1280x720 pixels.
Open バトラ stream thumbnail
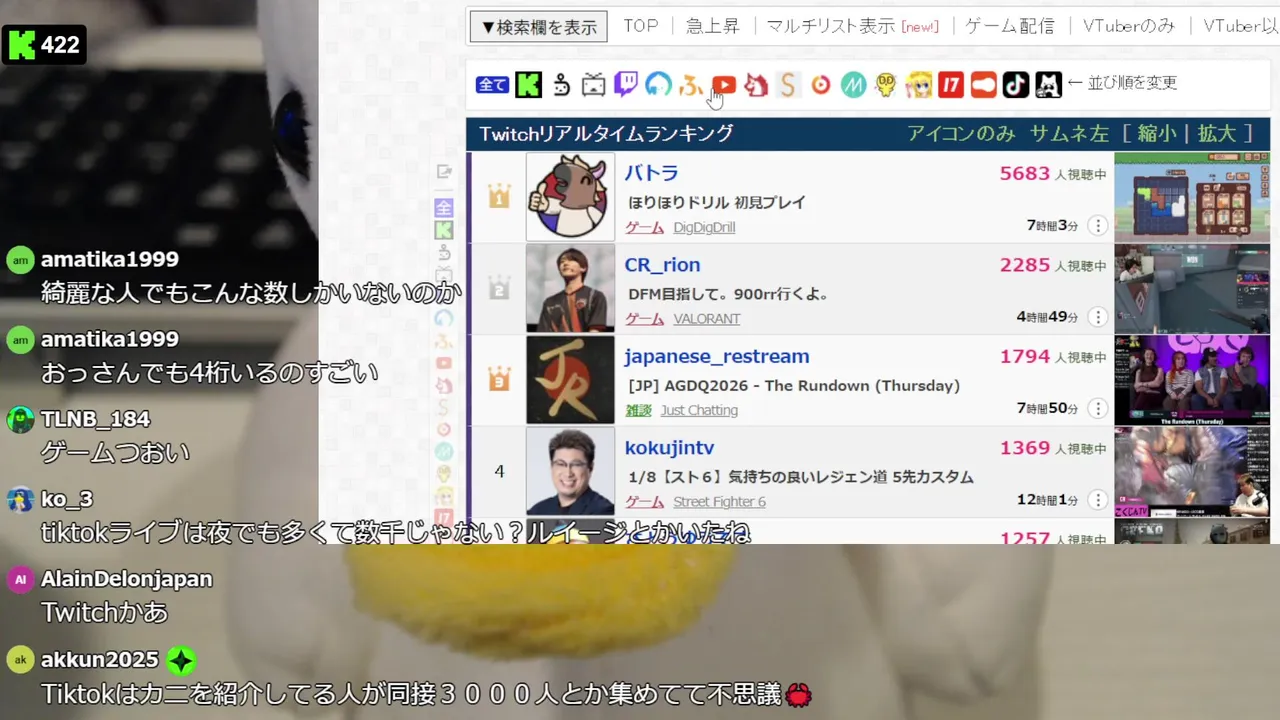pyautogui.click(x=1192, y=197)
